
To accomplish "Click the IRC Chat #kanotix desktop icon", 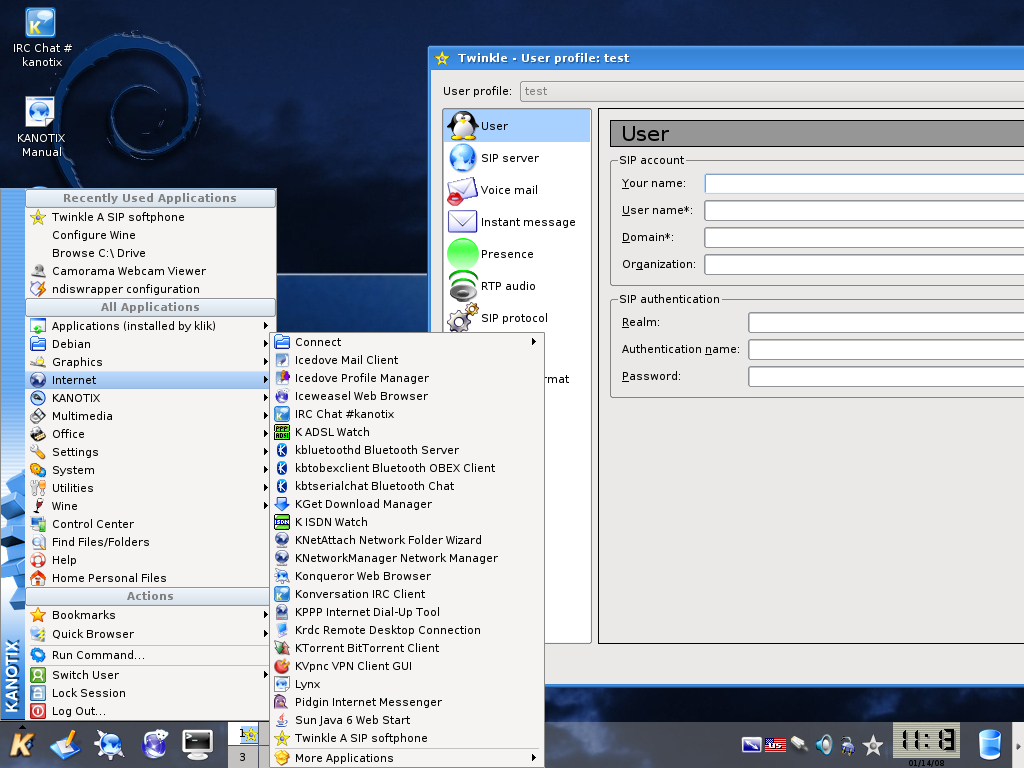I will (x=41, y=37).
